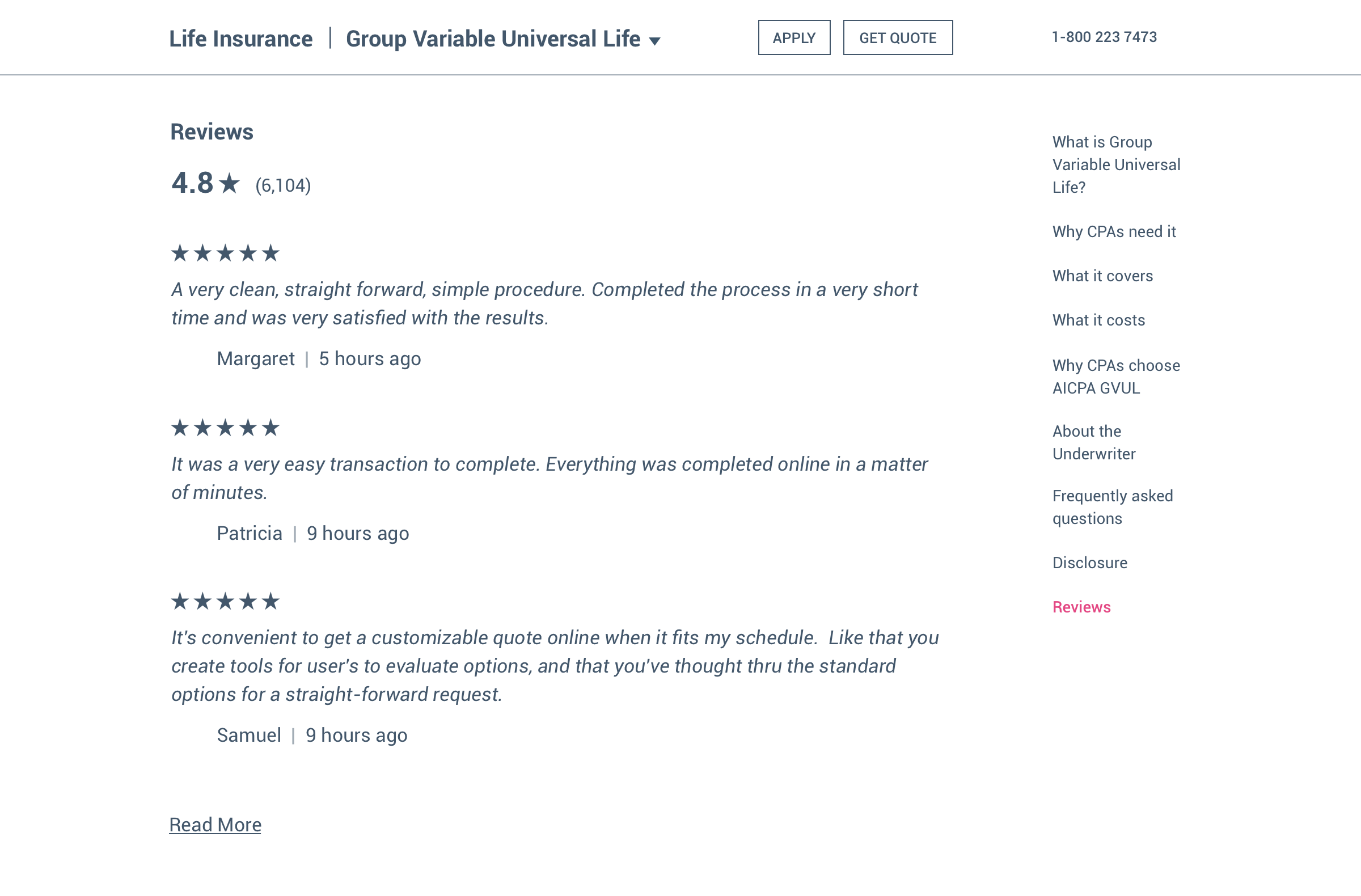
Task: Navigate to What it covers section
Action: coord(1102,276)
